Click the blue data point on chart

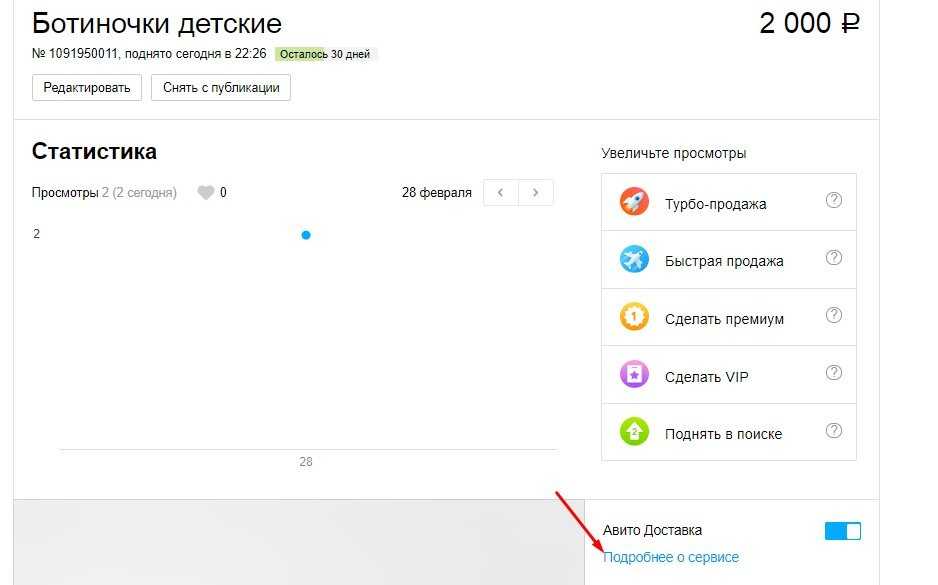coord(306,235)
